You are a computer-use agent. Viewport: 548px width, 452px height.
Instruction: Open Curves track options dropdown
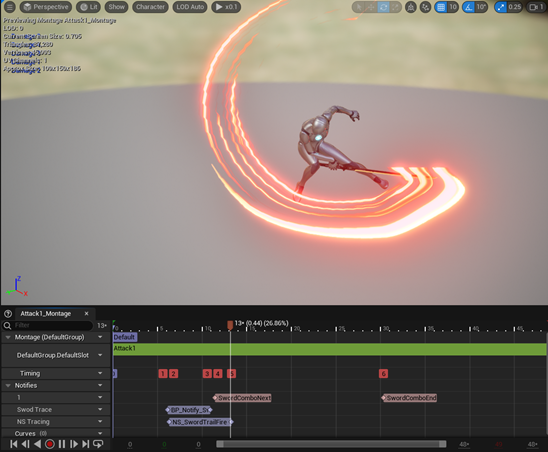100,433
